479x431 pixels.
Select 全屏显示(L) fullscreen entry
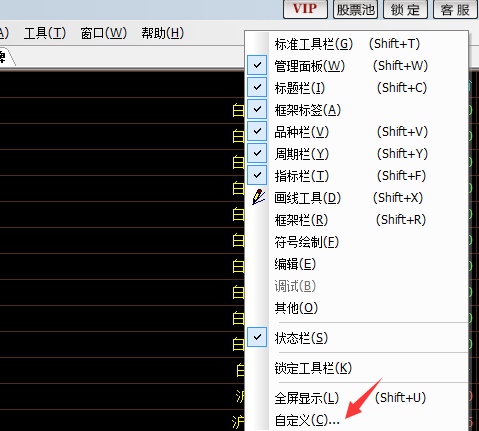click(357, 398)
